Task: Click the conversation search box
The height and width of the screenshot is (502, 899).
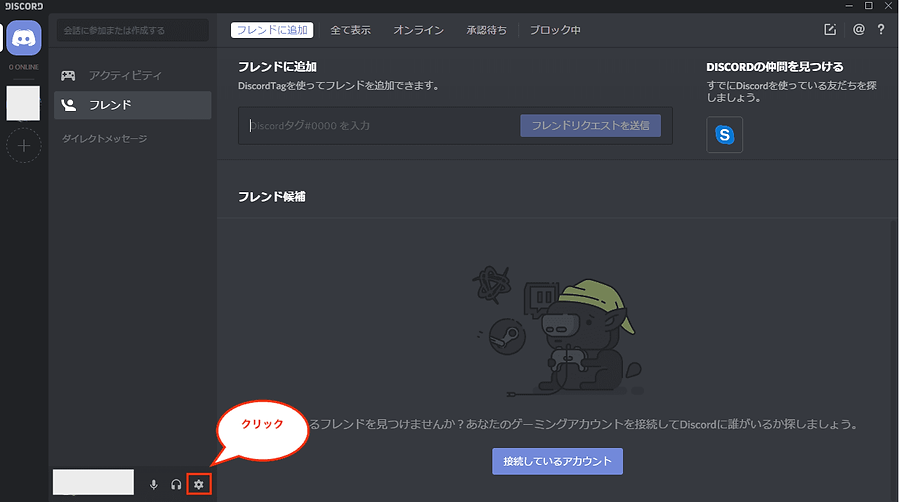Action: click(x=132, y=30)
